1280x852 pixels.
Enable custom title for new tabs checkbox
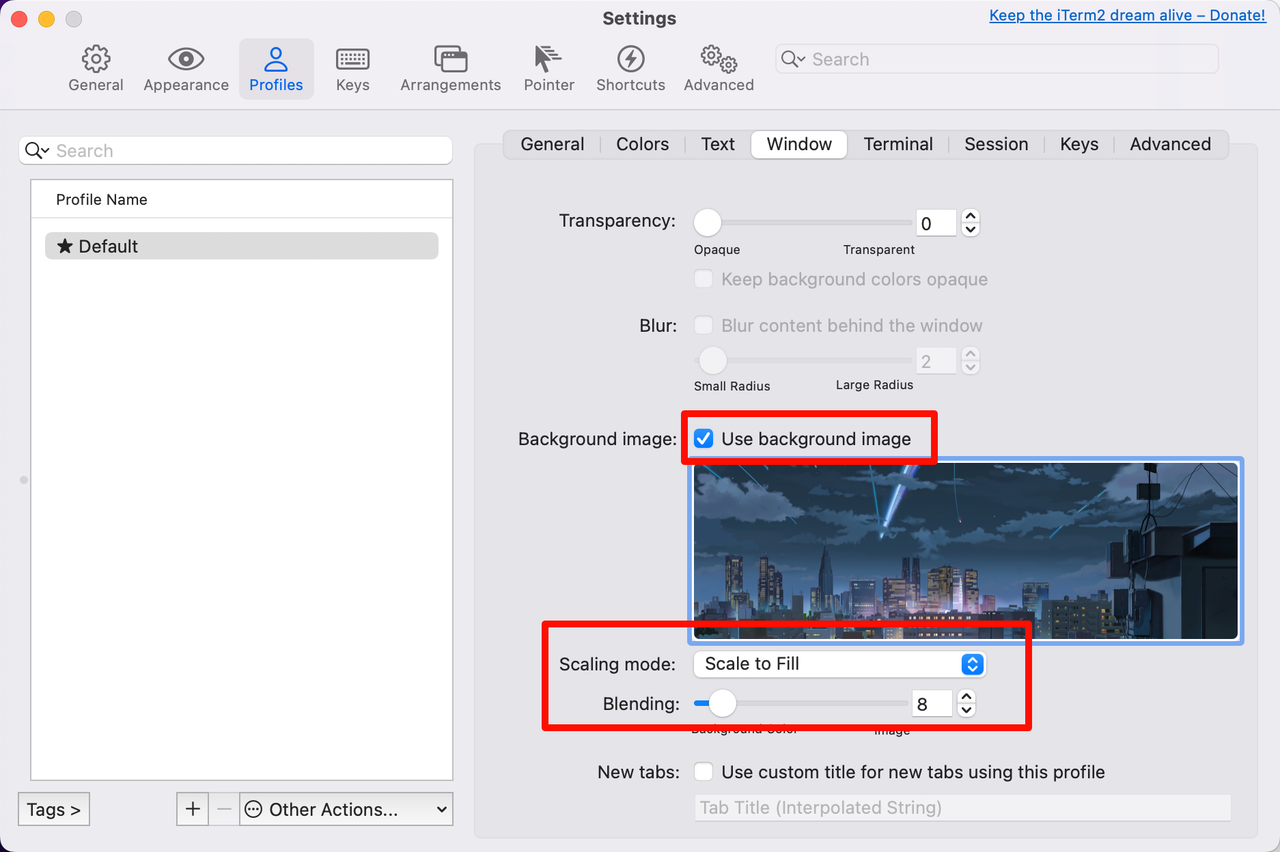pos(704,772)
